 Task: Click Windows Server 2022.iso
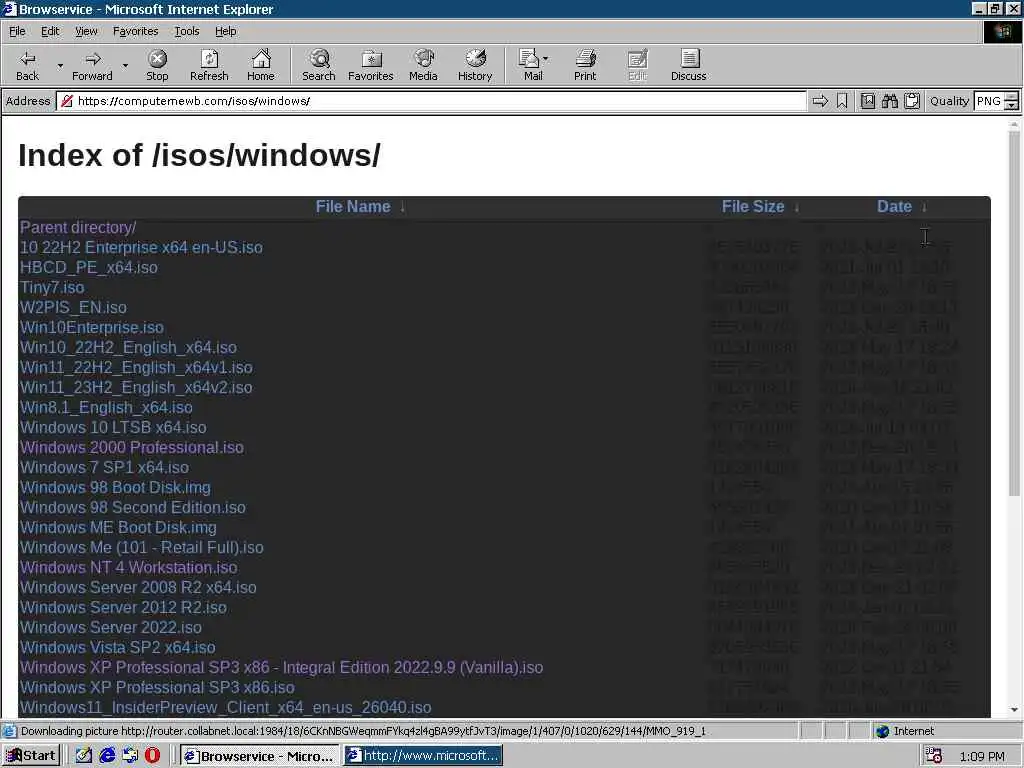[x=110, y=628]
